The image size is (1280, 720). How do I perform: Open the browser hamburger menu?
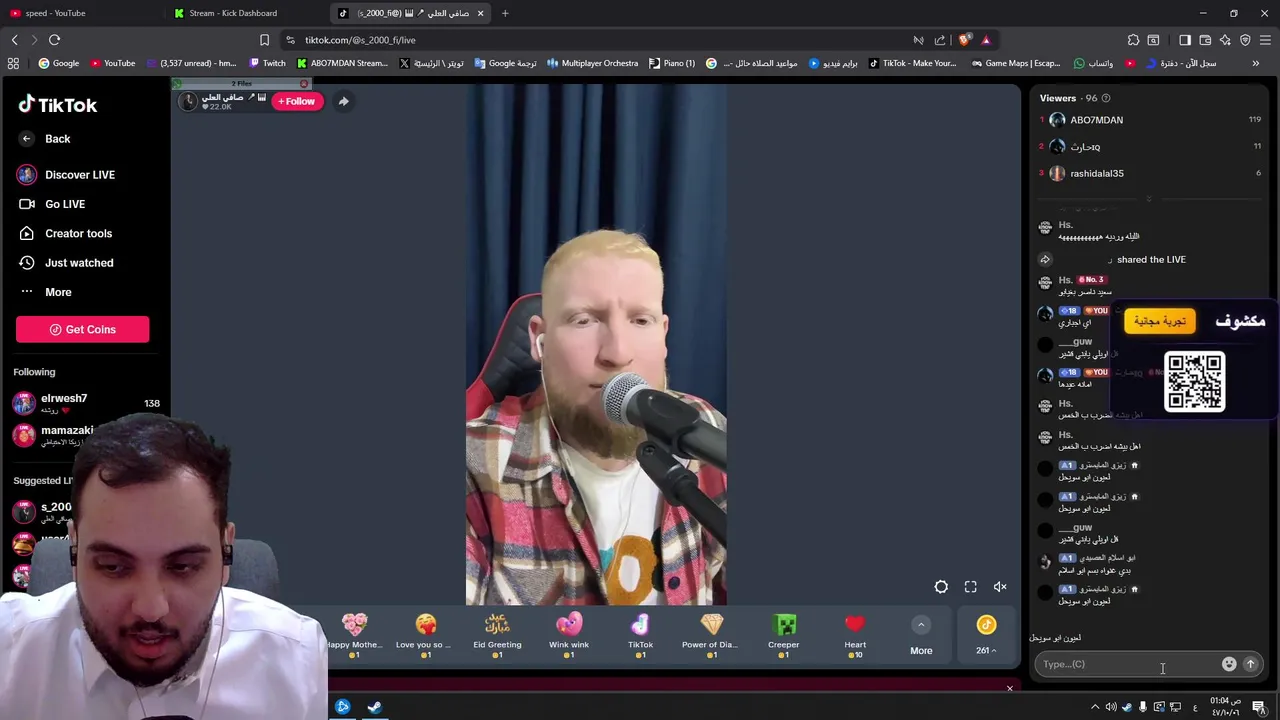[1265, 40]
